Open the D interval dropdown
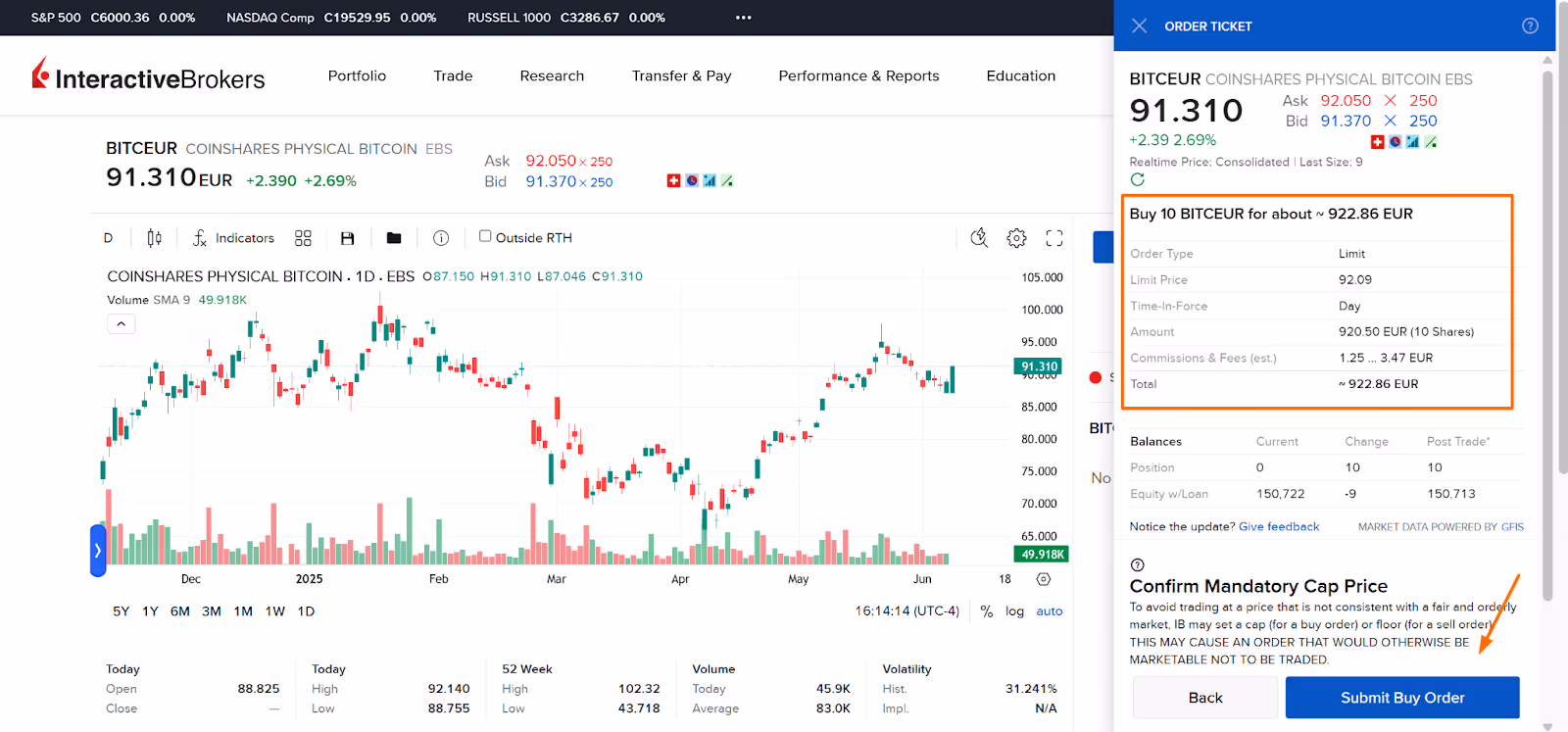Image resolution: width=1568 pixels, height=732 pixels. (x=108, y=238)
